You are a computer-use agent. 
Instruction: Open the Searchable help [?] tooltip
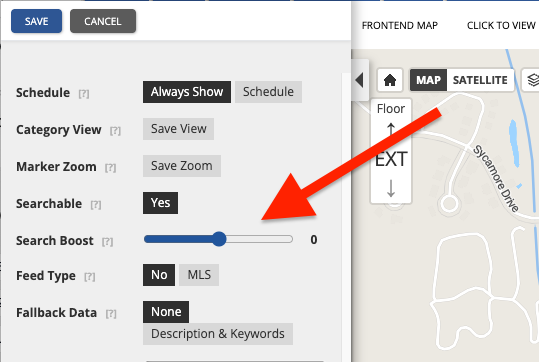point(96,205)
